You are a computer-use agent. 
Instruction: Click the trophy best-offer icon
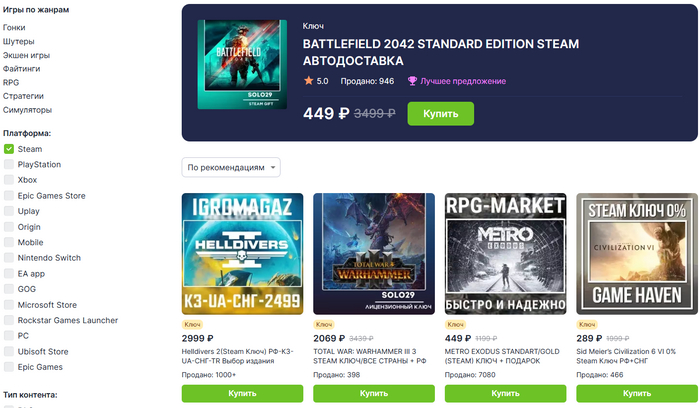coord(412,81)
